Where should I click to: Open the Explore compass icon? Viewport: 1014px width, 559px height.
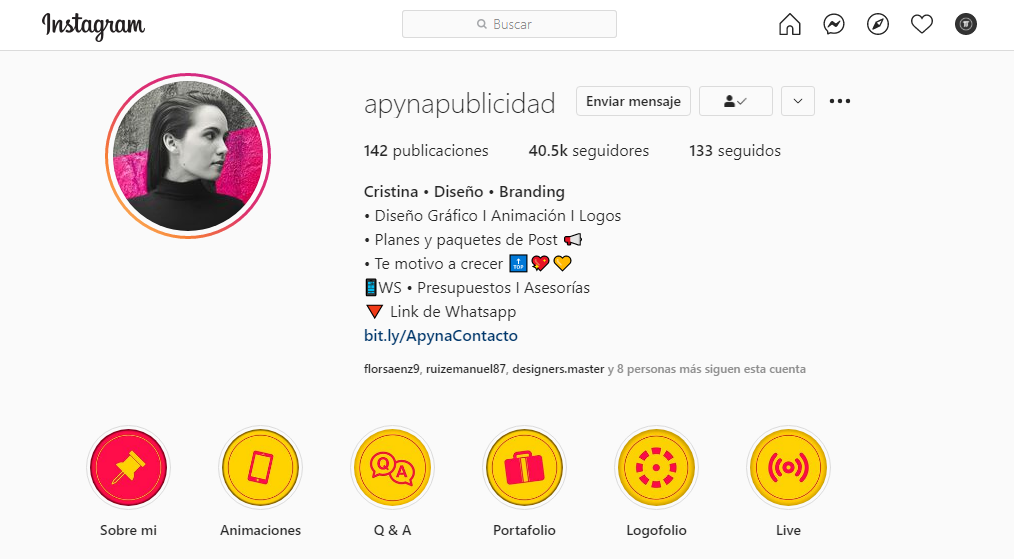878,25
